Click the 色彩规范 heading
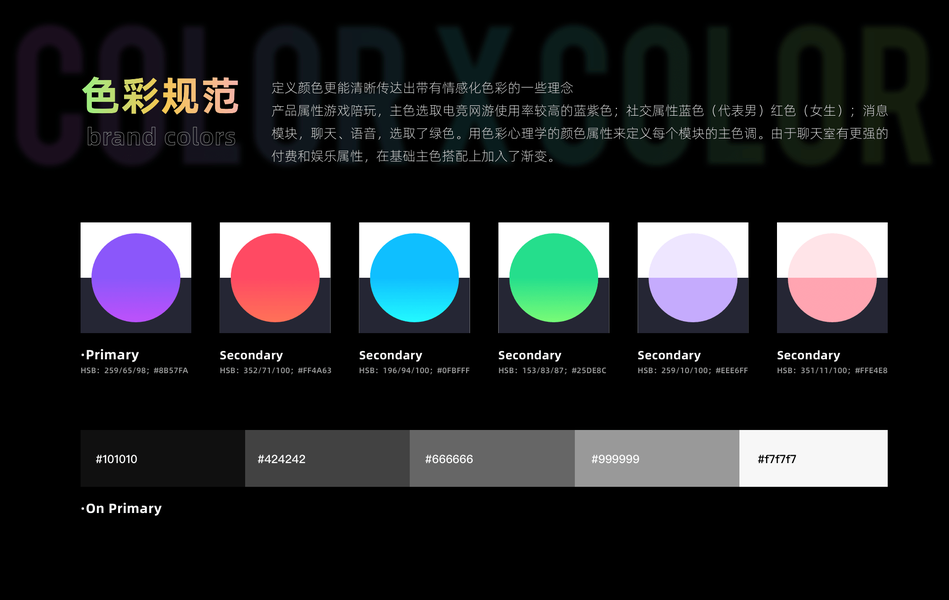The image size is (949, 600). tap(160, 96)
